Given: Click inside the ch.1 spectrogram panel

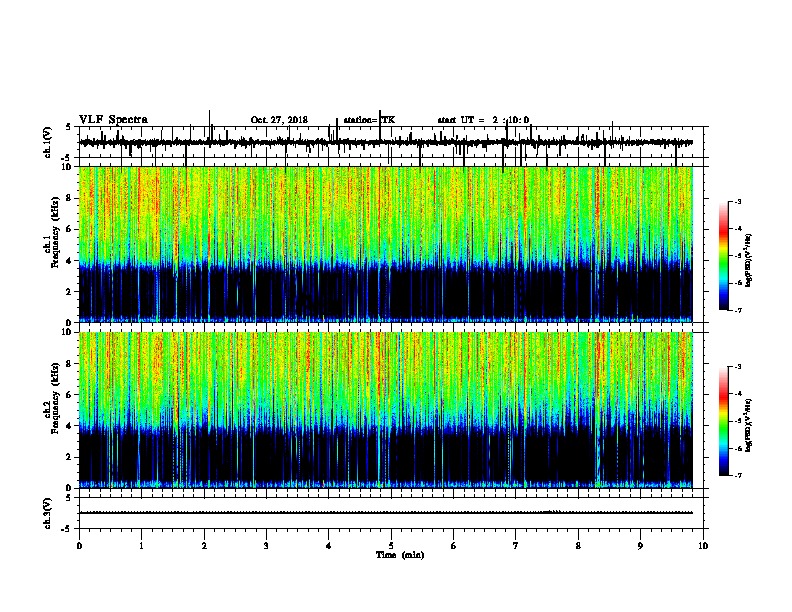Looking at the screenshot, I should point(385,244).
